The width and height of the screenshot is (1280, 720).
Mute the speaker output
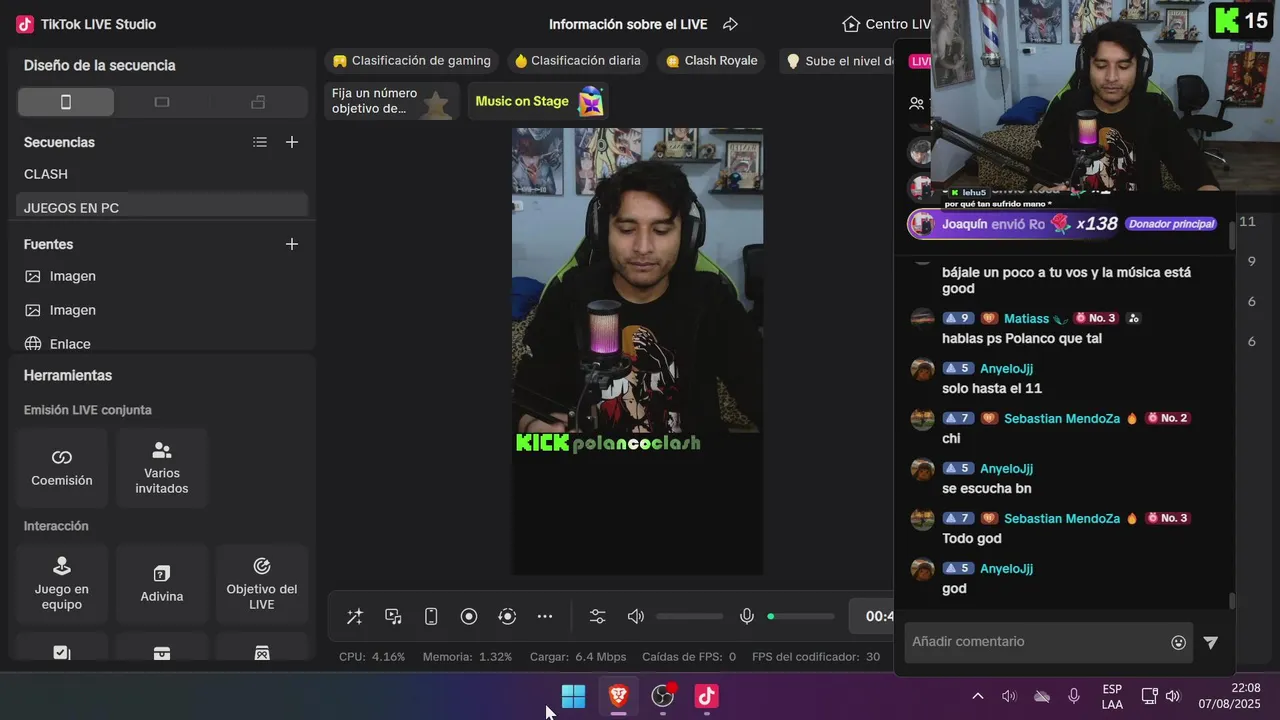click(x=636, y=617)
